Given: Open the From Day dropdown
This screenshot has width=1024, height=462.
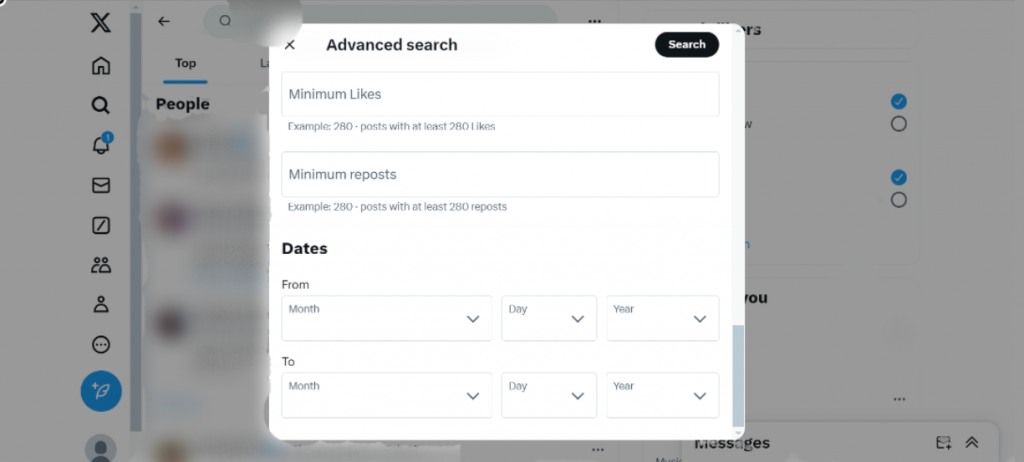Looking at the screenshot, I should click(x=548, y=318).
